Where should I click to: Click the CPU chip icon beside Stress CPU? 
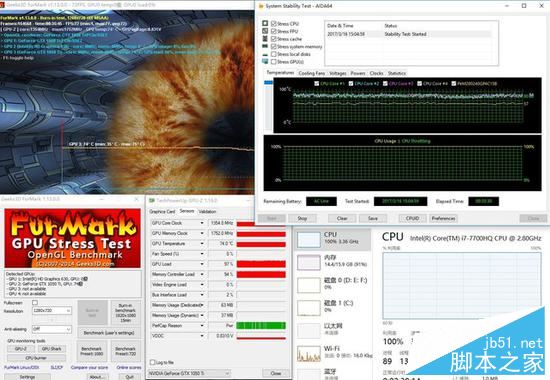[265, 24]
